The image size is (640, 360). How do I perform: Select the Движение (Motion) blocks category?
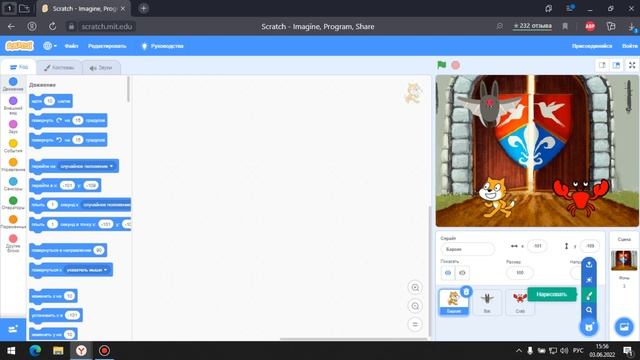pyautogui.click(x=13, y=84)
